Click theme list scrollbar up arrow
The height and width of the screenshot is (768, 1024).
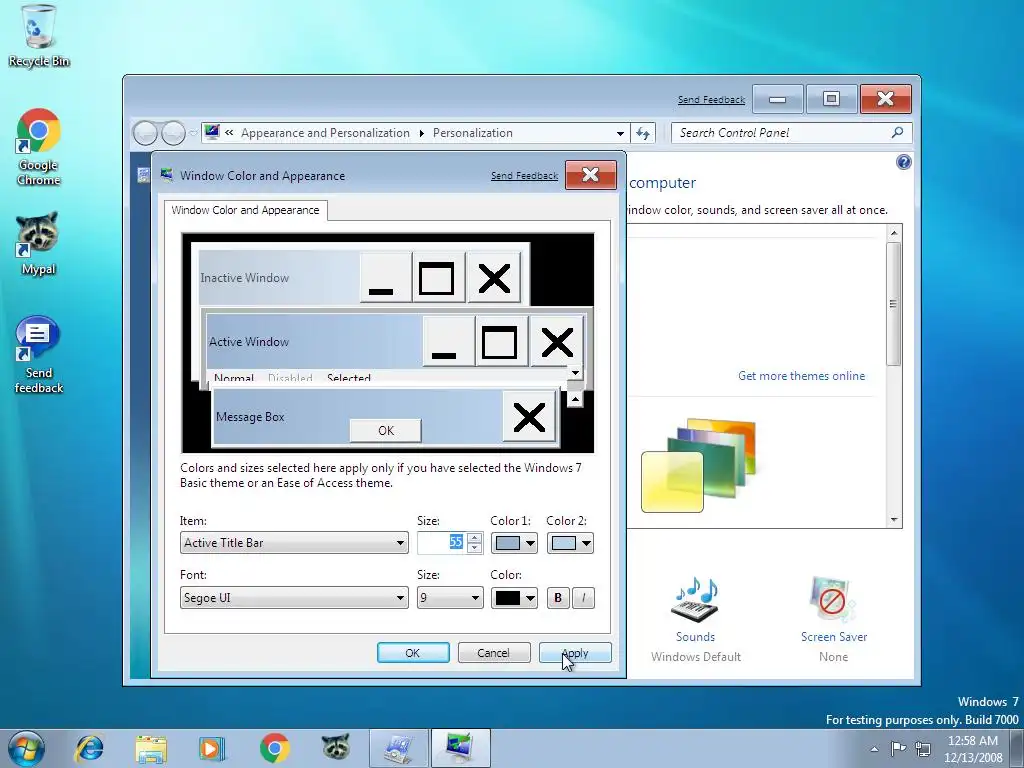pos(894,232)
